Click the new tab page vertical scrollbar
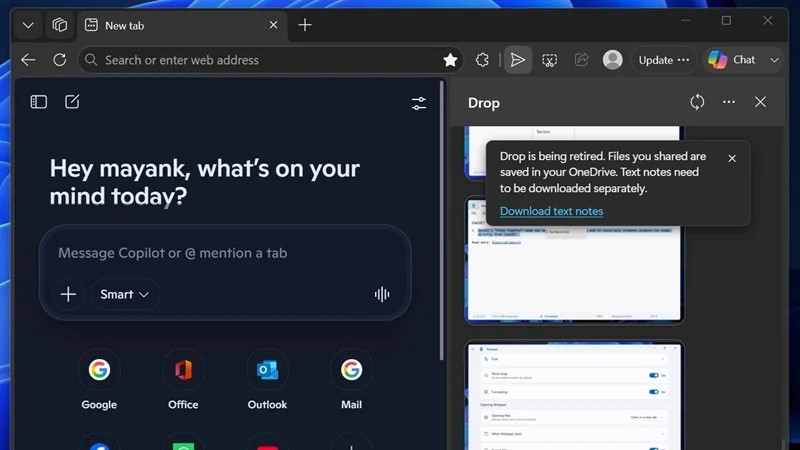 [442, 220]
